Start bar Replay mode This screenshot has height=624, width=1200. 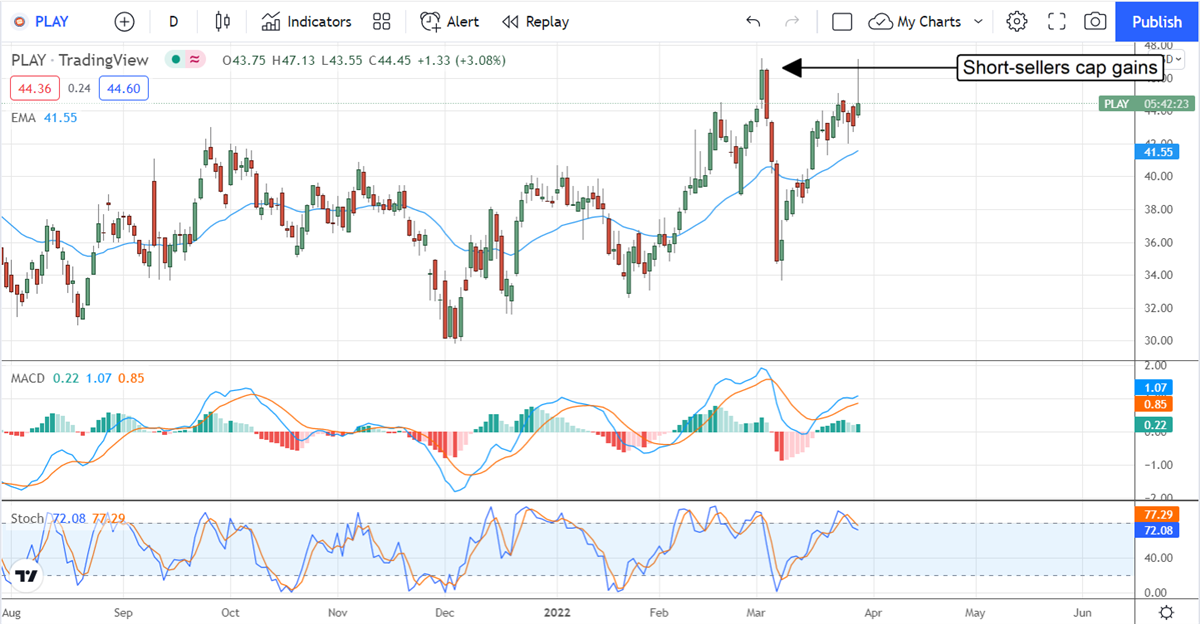pos(535,21)
